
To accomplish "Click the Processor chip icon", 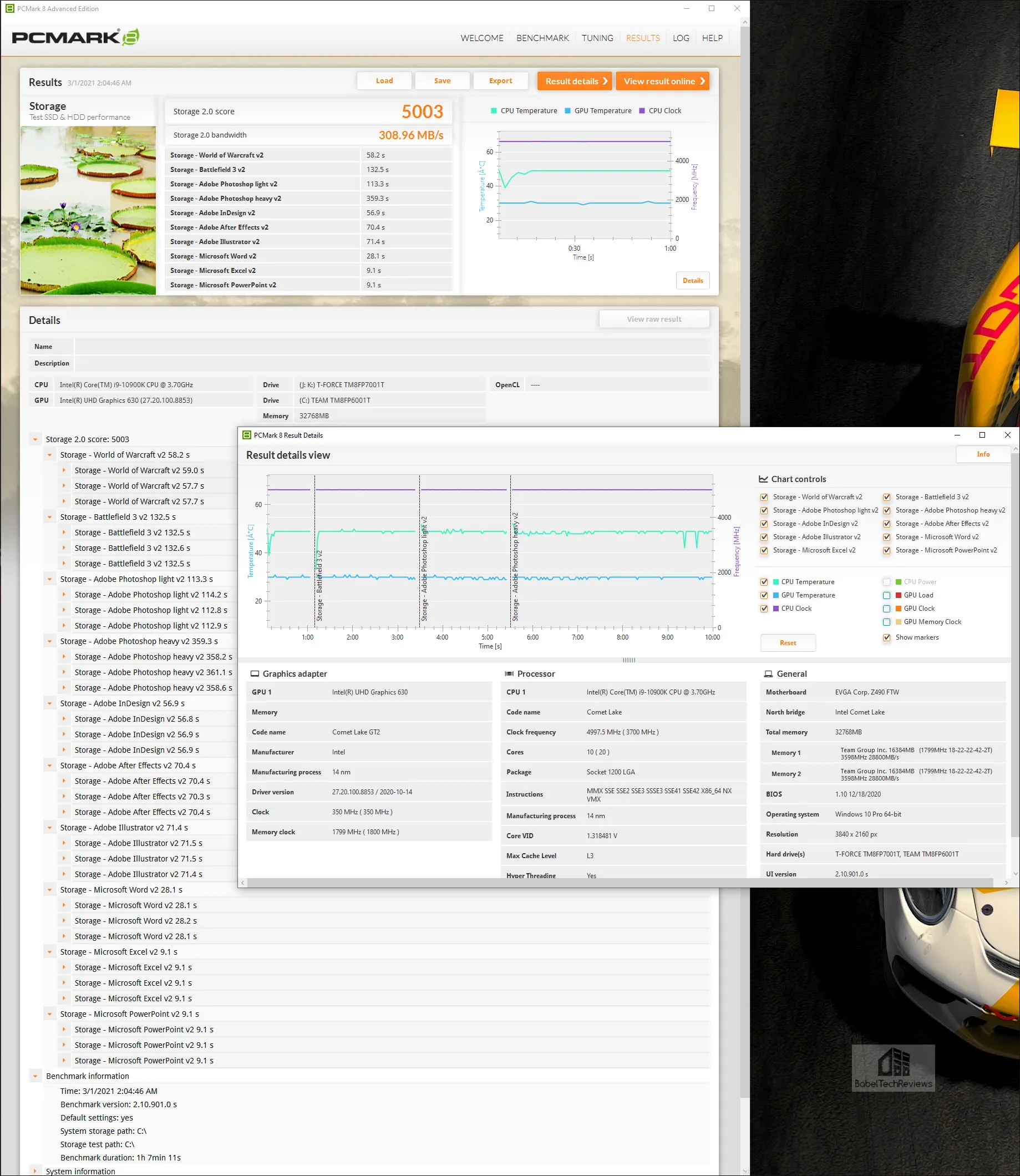I will tap(509, 674).
